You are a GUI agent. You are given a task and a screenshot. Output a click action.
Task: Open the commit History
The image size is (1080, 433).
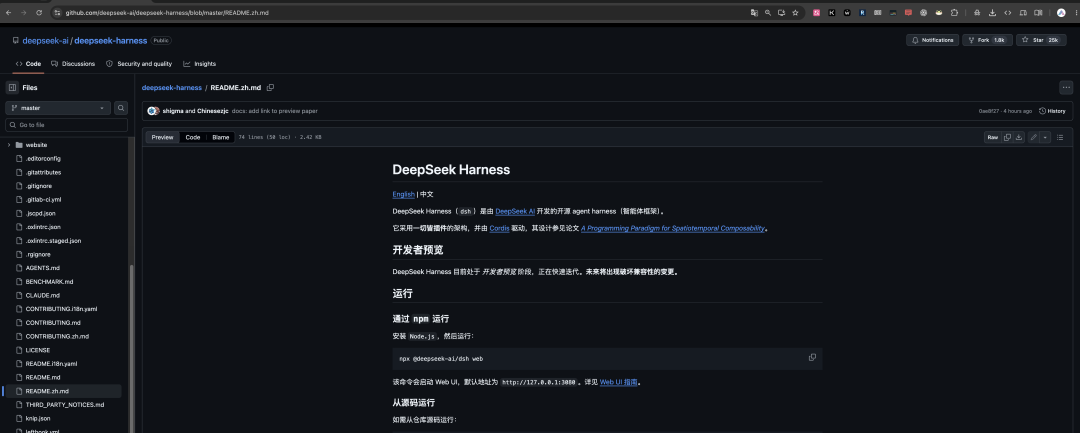pos(1052,111)
